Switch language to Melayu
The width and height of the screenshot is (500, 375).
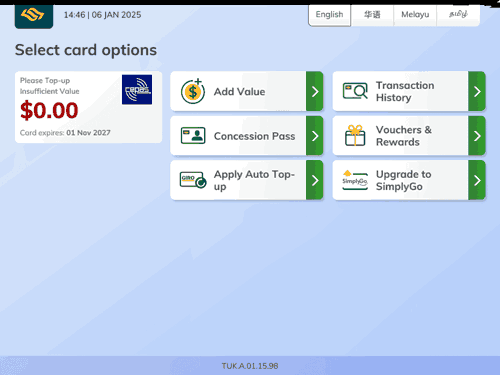click(x=415, y=15)
